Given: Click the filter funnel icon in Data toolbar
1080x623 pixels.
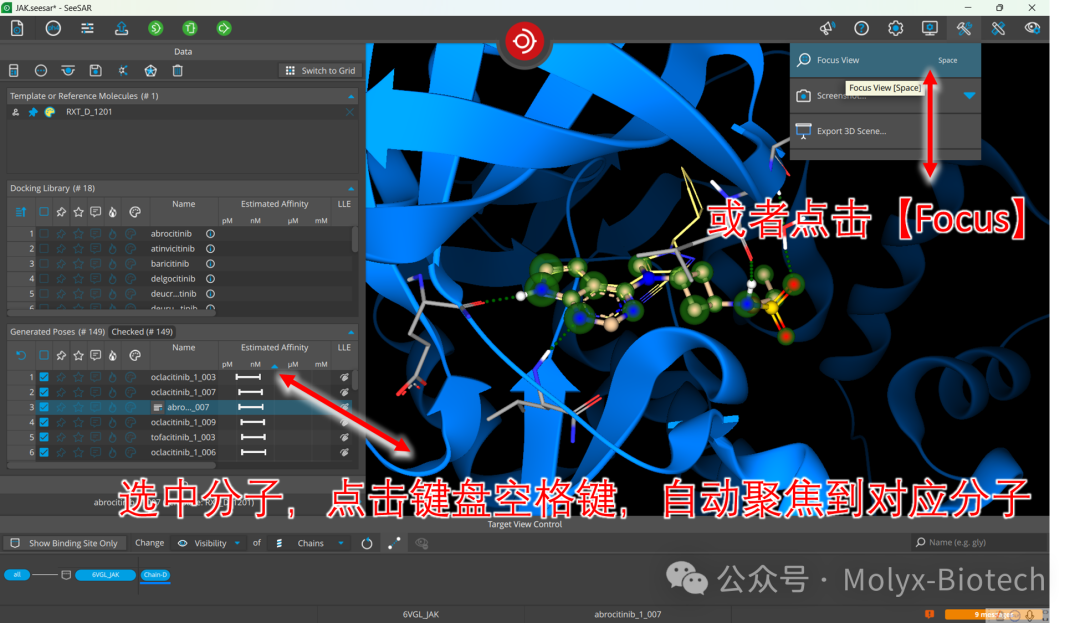Looking at the screenshot, I should (x=68, y=70).
